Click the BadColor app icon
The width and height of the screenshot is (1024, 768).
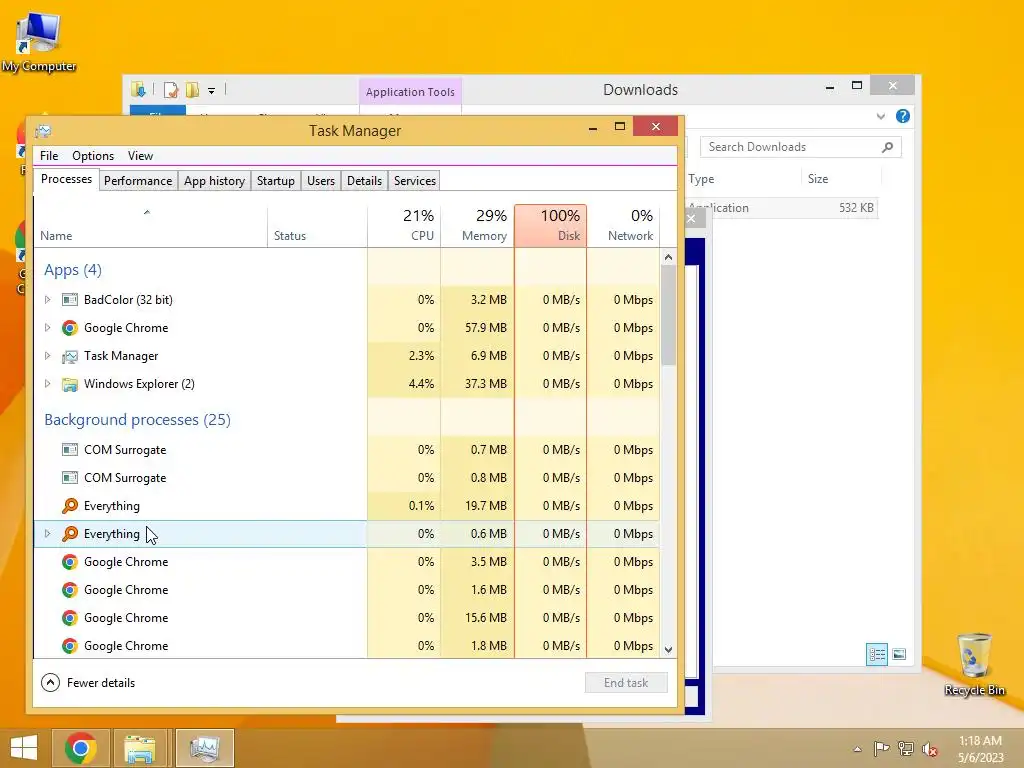70,300
